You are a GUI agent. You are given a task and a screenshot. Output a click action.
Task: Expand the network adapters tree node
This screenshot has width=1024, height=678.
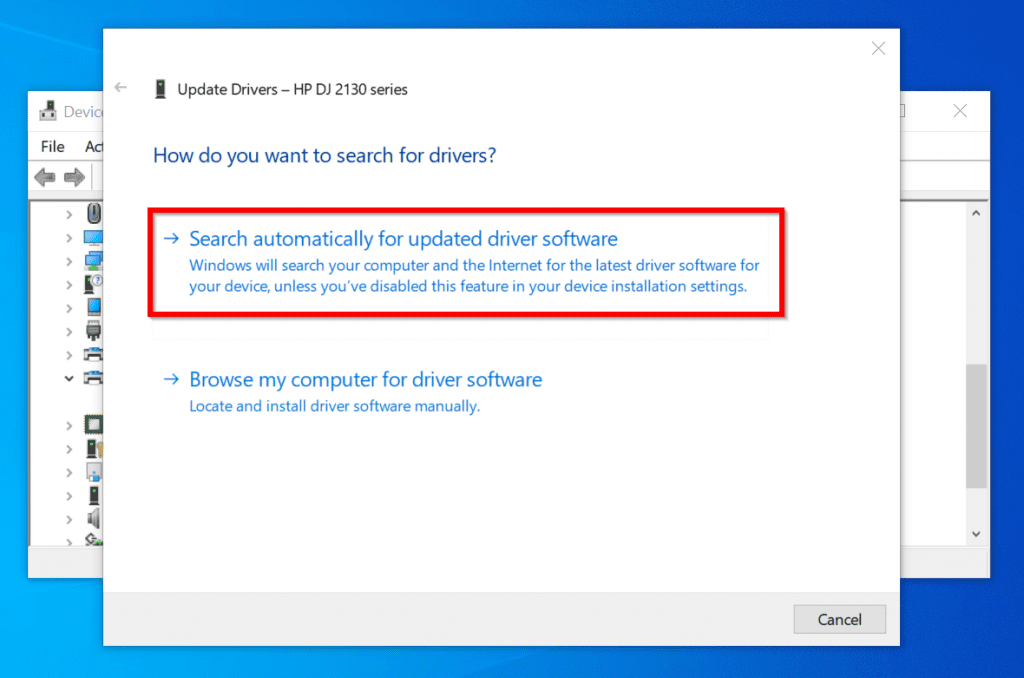click(69, 261)
